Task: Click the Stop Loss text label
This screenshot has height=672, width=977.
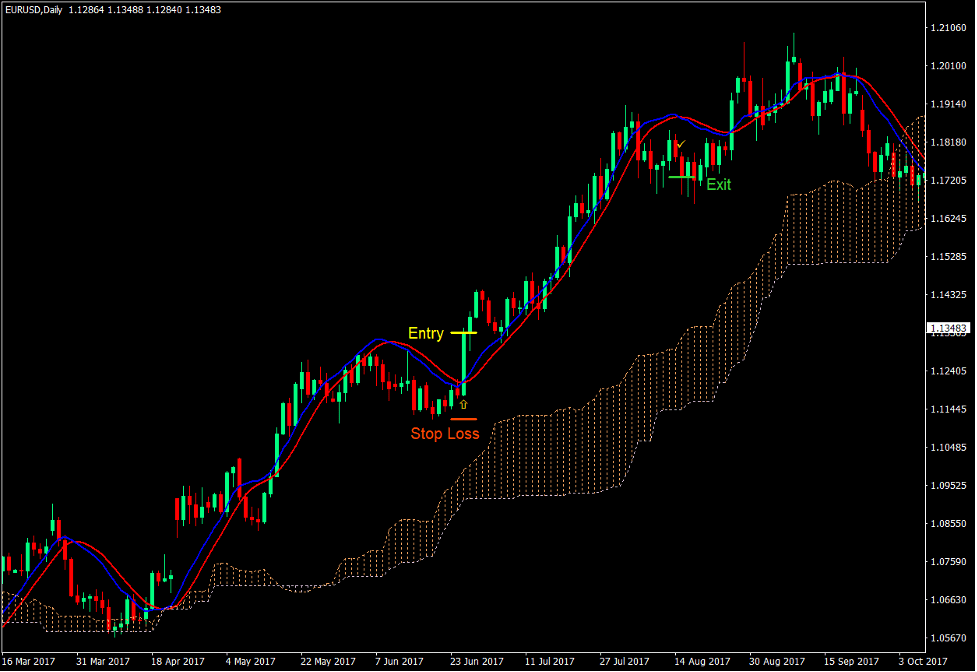Action: [445, 434]
